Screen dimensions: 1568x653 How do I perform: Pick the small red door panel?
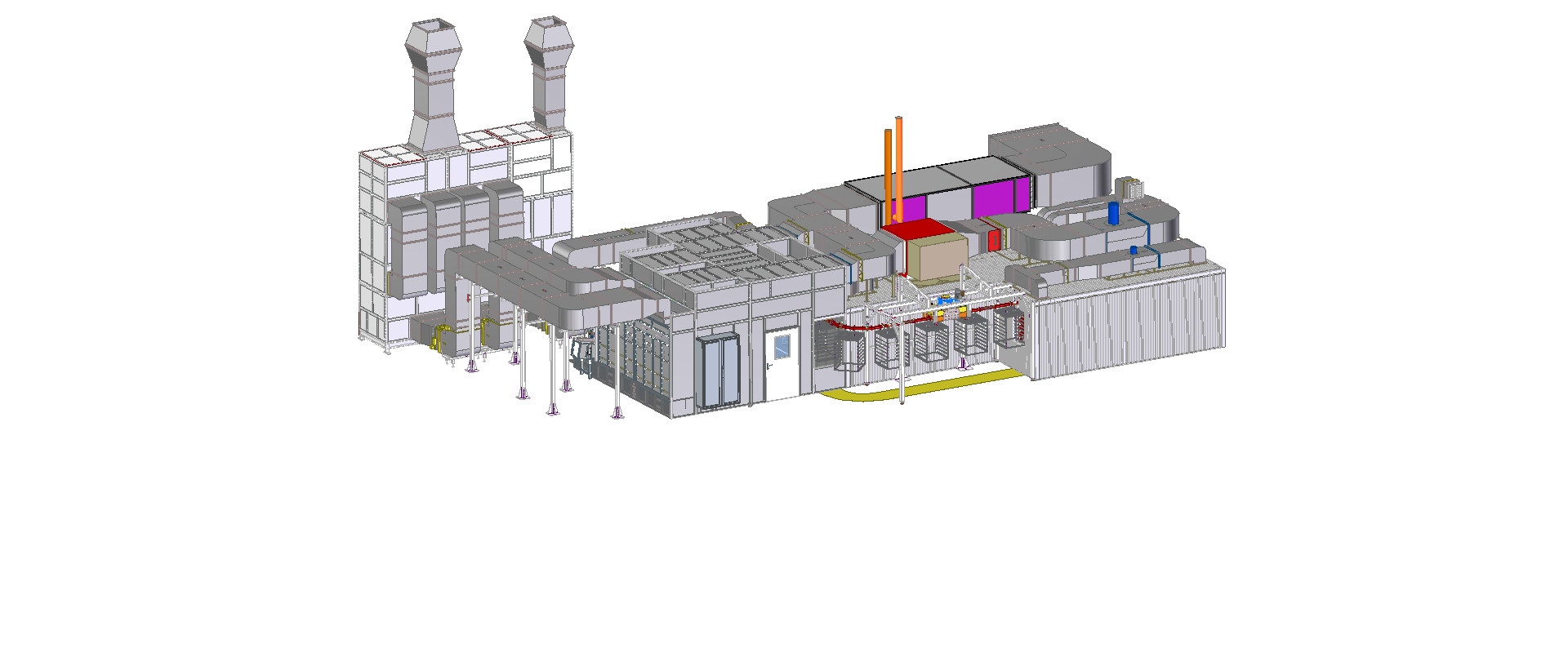tap(994, 241)
